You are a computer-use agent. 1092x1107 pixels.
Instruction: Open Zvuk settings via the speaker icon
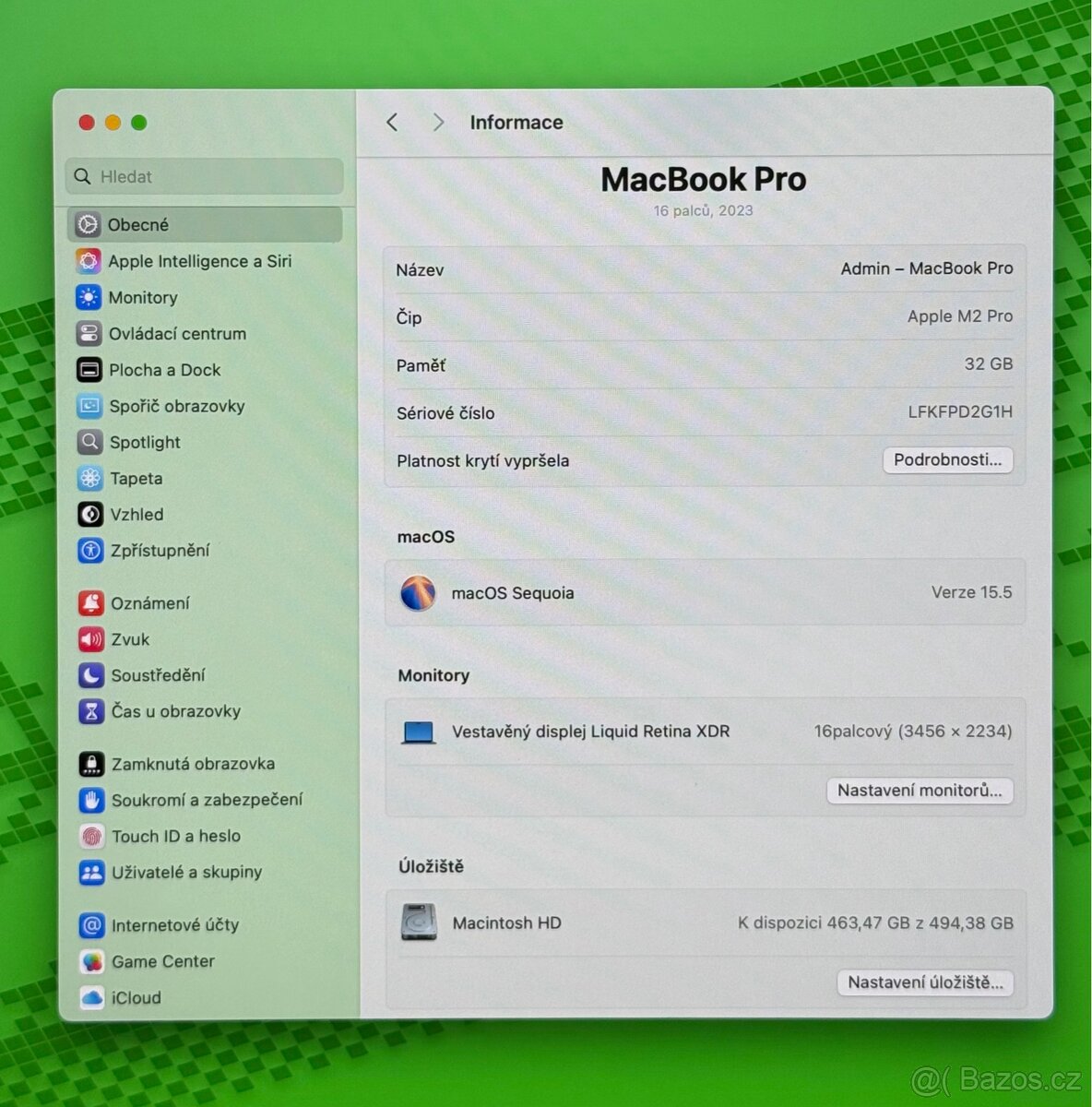(x=91, y=639)
